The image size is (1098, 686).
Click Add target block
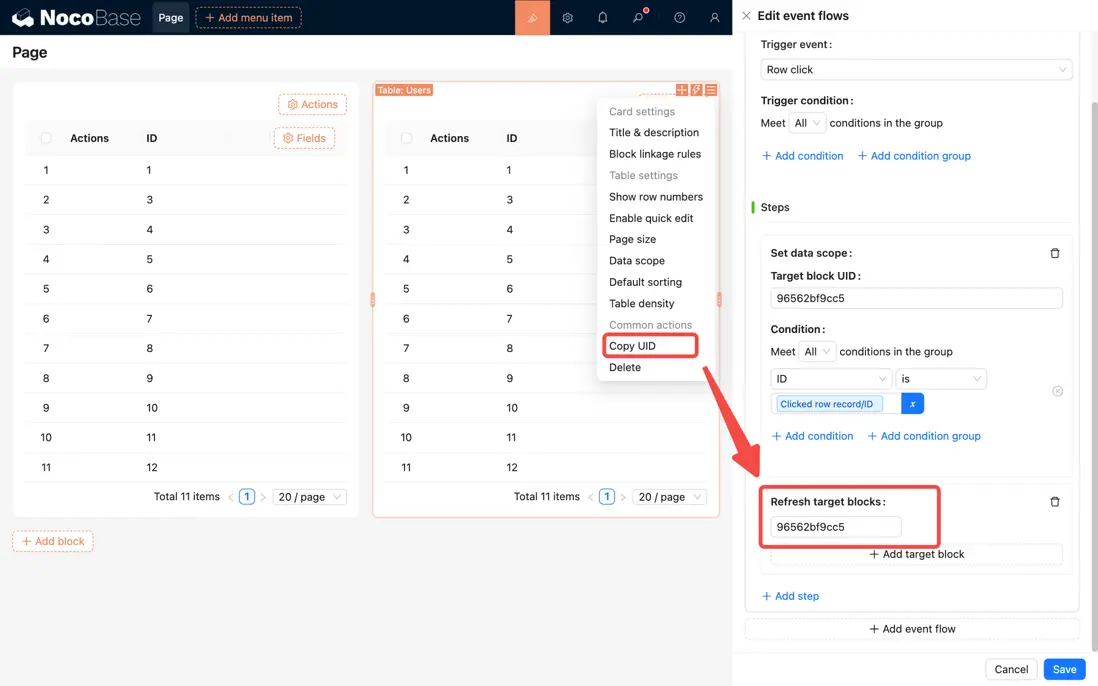coord(917,554)
